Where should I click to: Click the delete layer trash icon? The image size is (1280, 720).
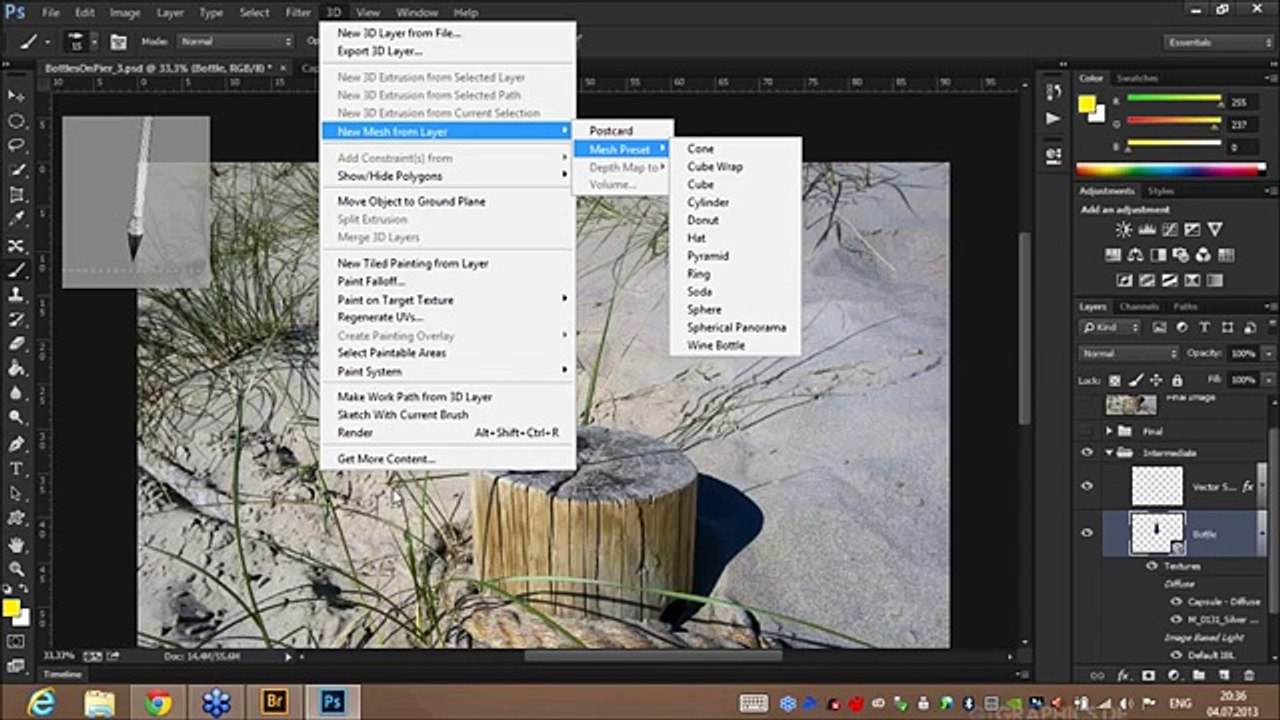coord(1251,676)
